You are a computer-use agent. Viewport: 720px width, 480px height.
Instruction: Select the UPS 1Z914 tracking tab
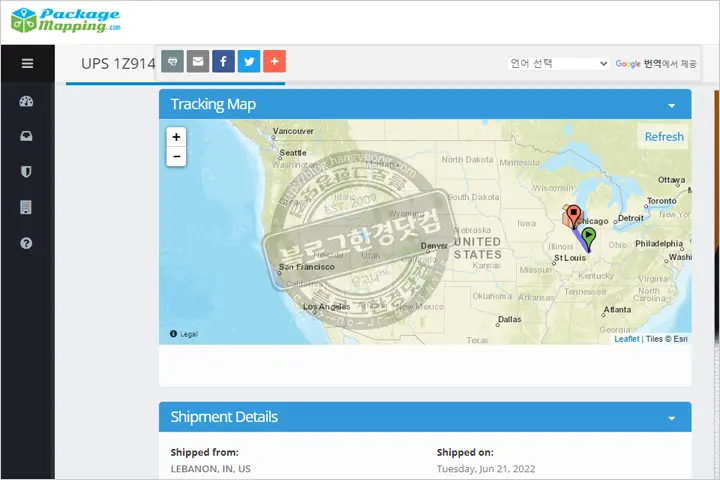(118, 63)
